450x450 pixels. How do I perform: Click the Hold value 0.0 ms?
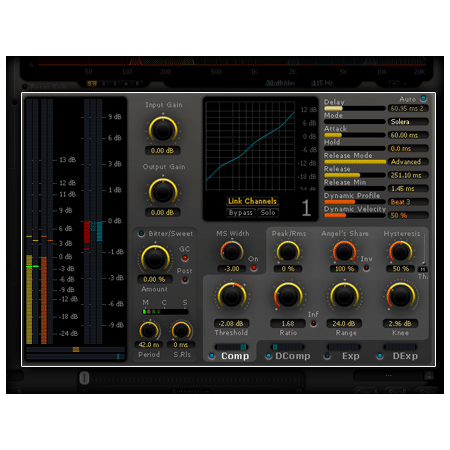tap(408, 148)
